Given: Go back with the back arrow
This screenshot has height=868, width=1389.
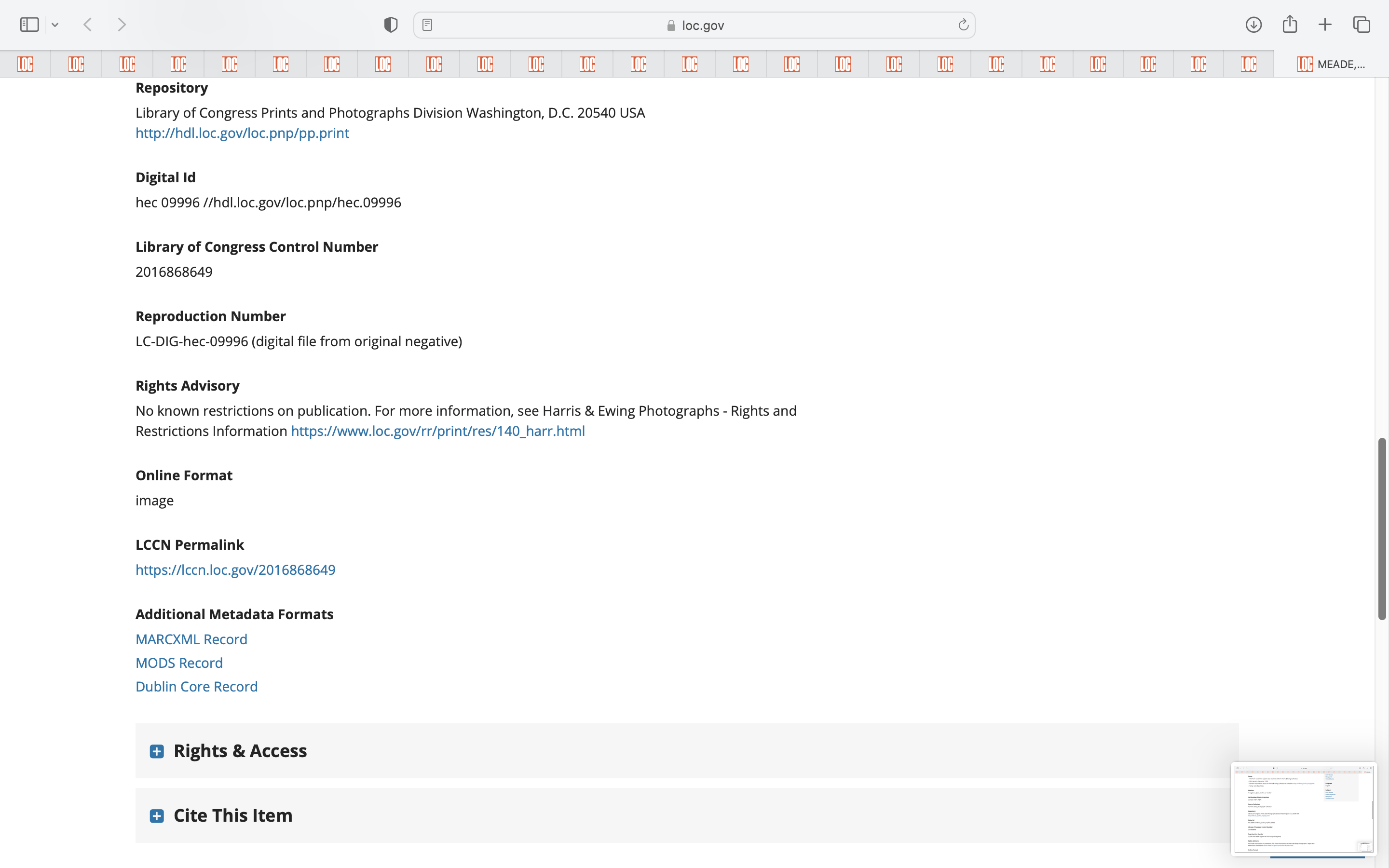Looking at the screenshot, I should [x=88, y=25].
